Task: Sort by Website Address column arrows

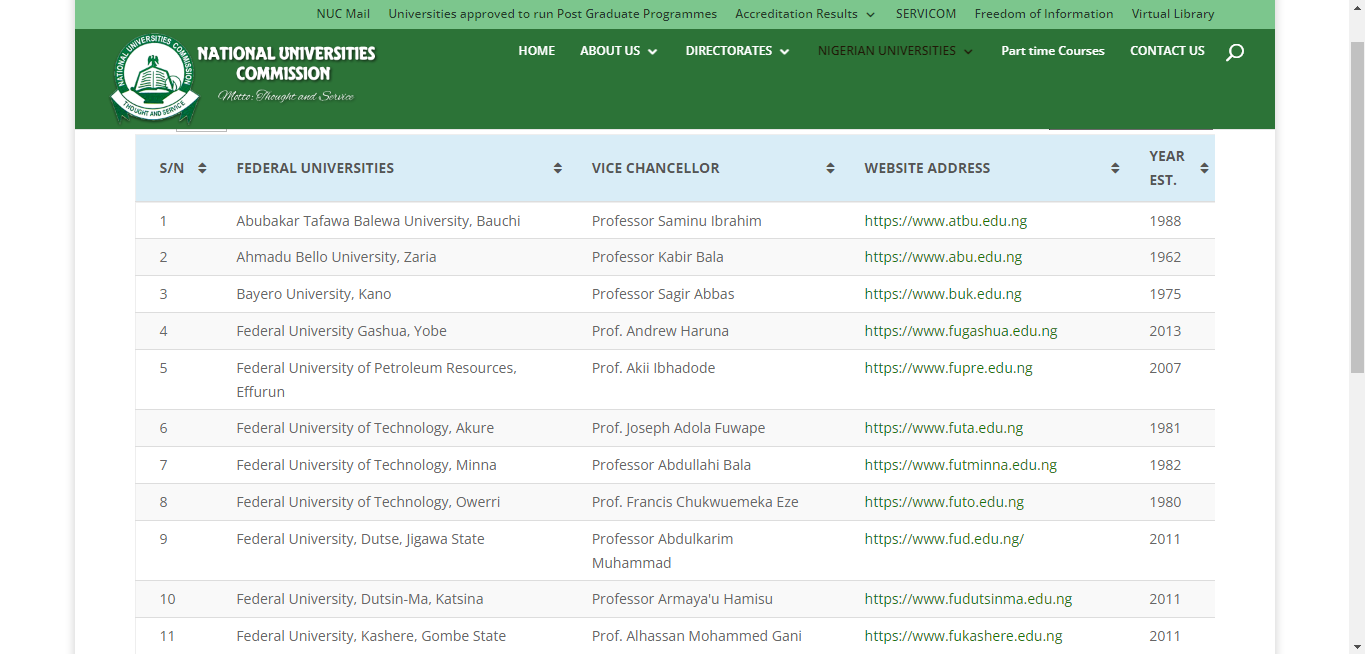Action: coord(1115,168)
